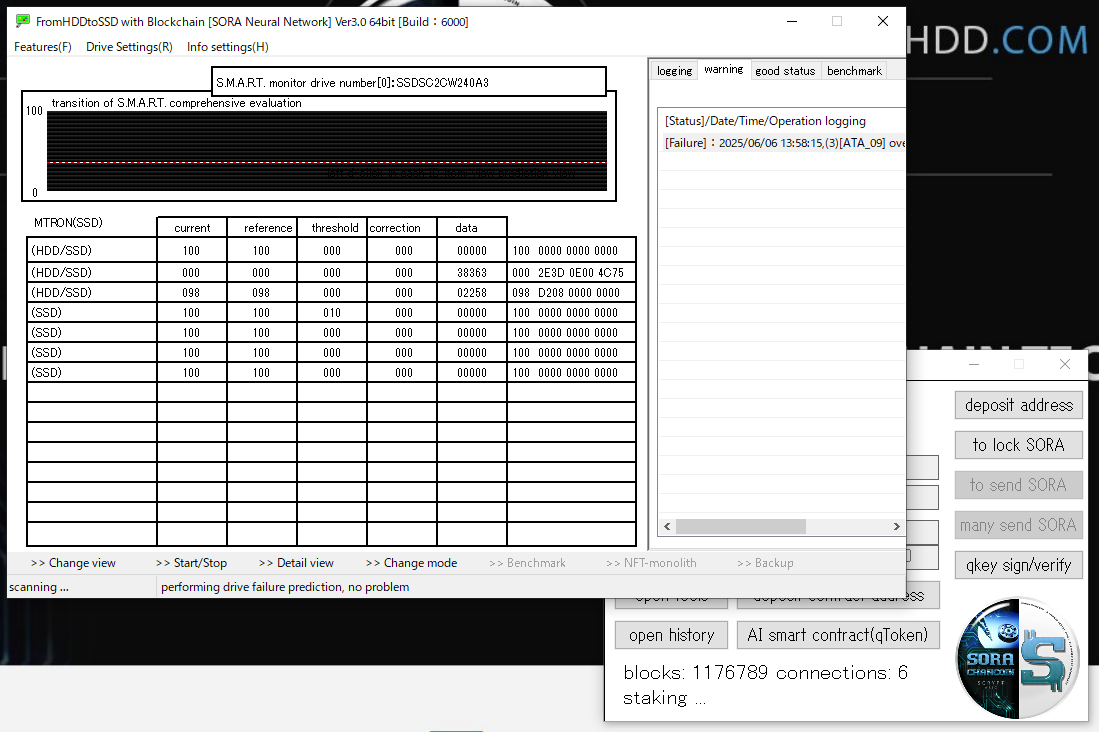Click the log scrollbar left arrow
1099x732 pixels.
pyautogui.click(x=667, y=527)
